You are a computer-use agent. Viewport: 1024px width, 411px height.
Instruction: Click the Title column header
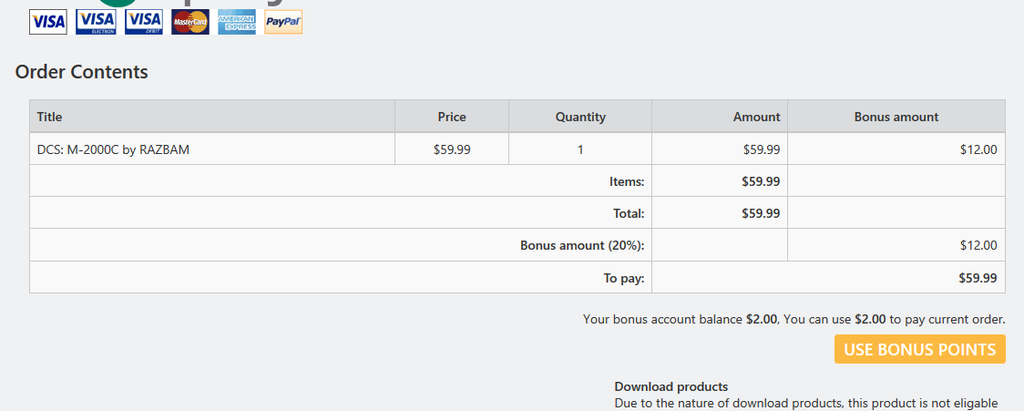pyautogui.click(x=50, y=117)
